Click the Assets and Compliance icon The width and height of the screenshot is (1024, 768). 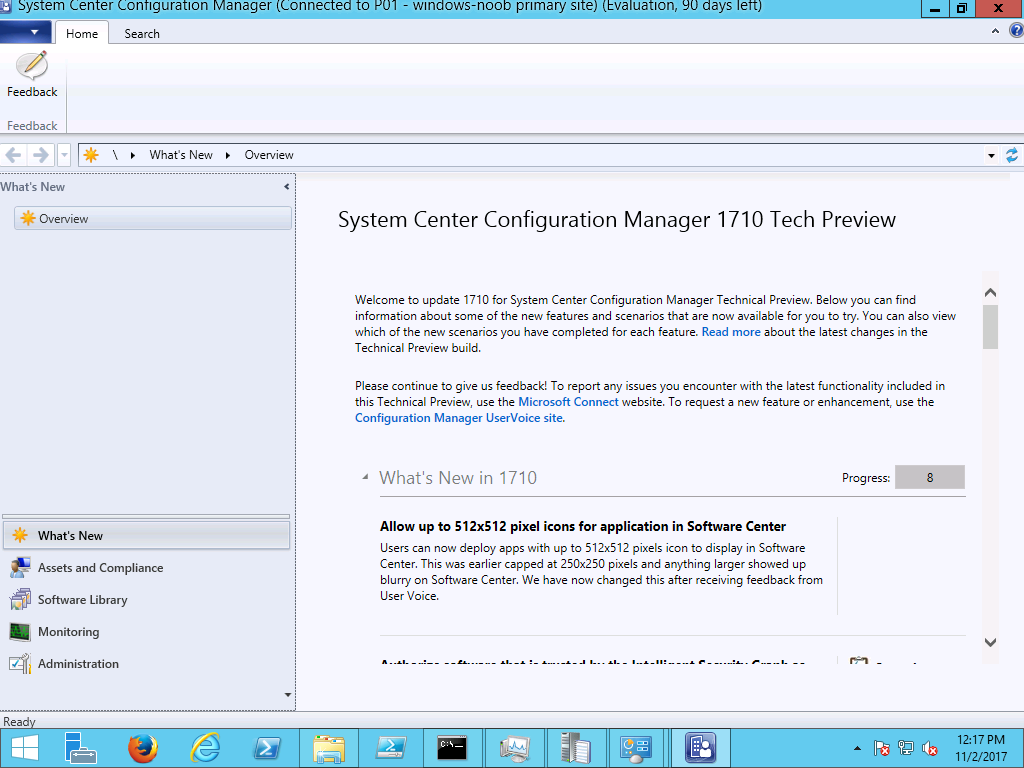[20, 568]
